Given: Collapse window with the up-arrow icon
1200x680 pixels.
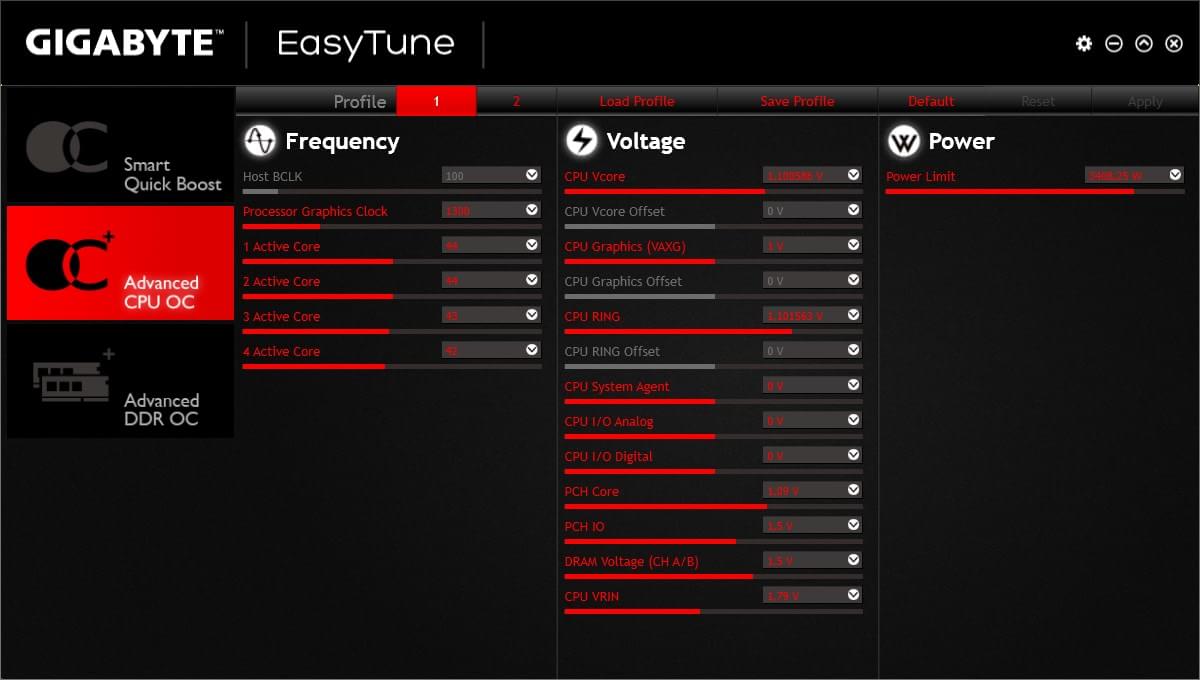Looking at the screenshot, I should coord(1144,44).
